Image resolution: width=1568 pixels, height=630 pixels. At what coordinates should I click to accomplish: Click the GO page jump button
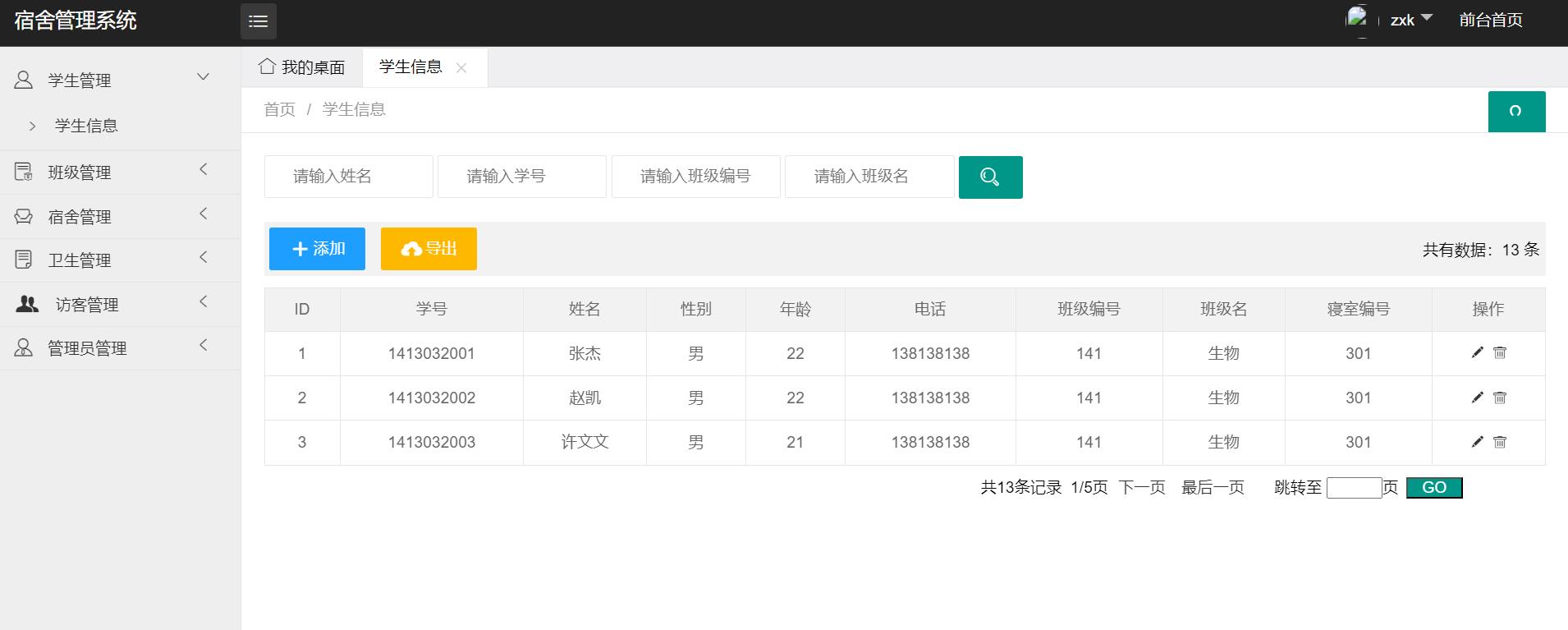1434,488
